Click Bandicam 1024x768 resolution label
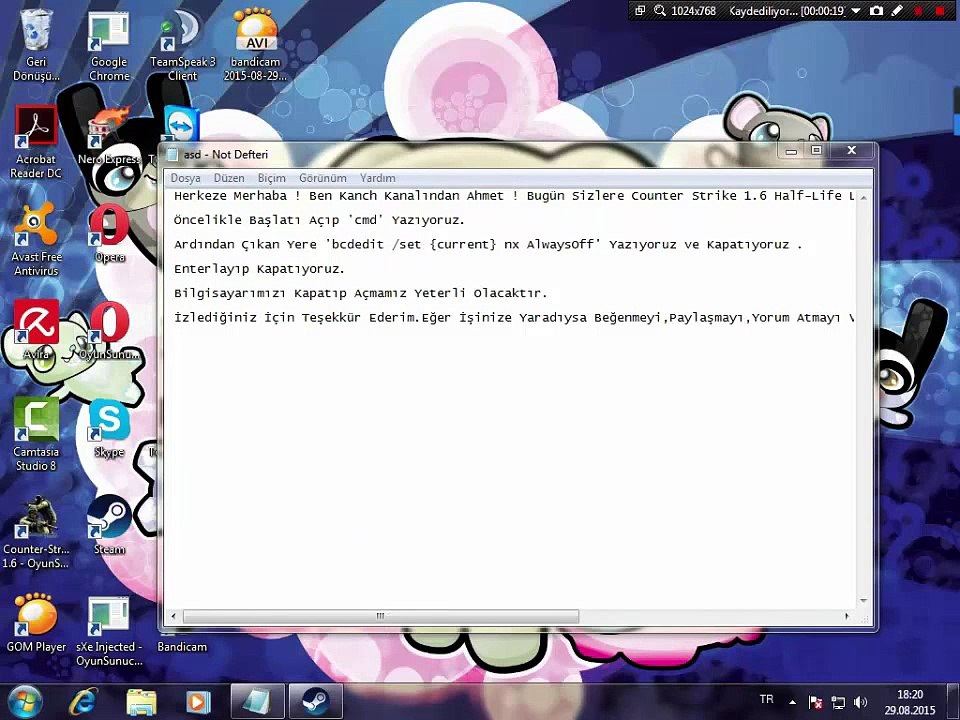The height and width of the screenshot is (720, 960). click(x=693, y=11)
